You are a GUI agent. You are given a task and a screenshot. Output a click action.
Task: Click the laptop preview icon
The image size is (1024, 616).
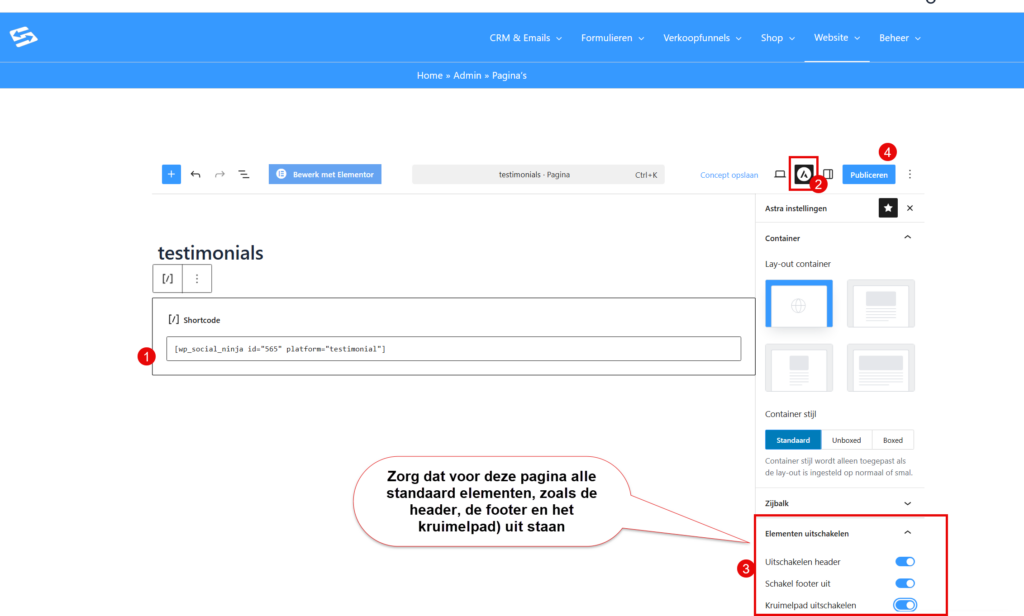(x=780, y=174)
